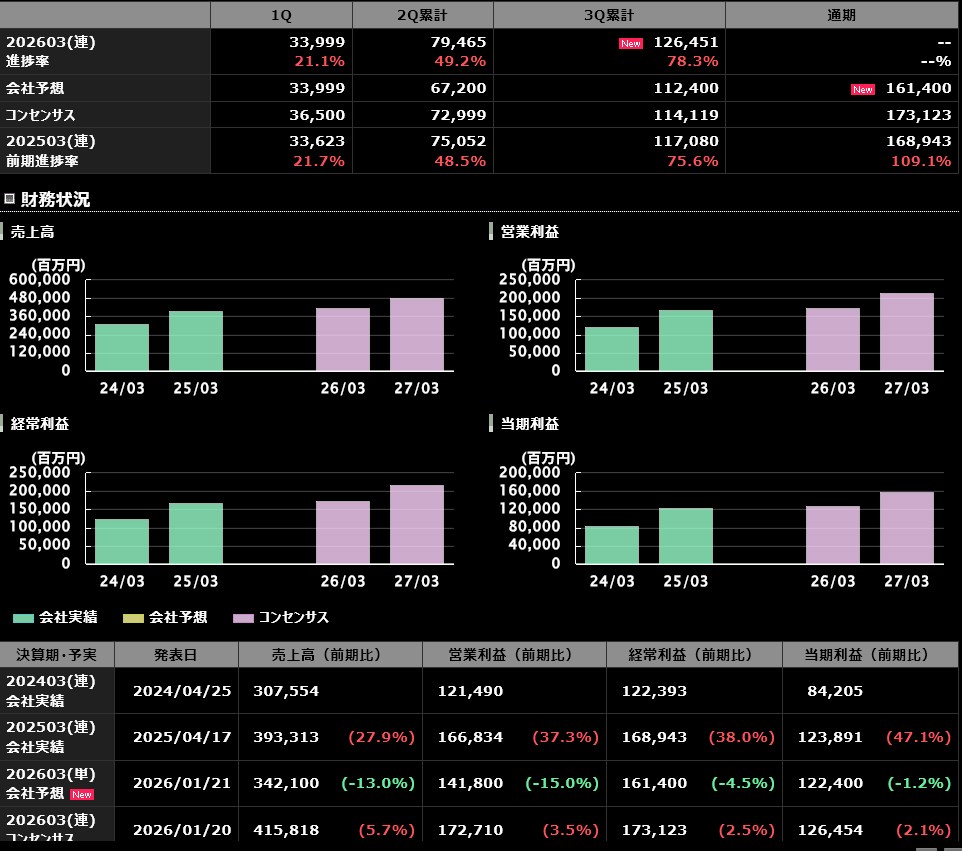Click the 27/03 bar in 営業利益 chart
Image resolution: width=962 pixels, height=851 pixels.
[907, 332]
